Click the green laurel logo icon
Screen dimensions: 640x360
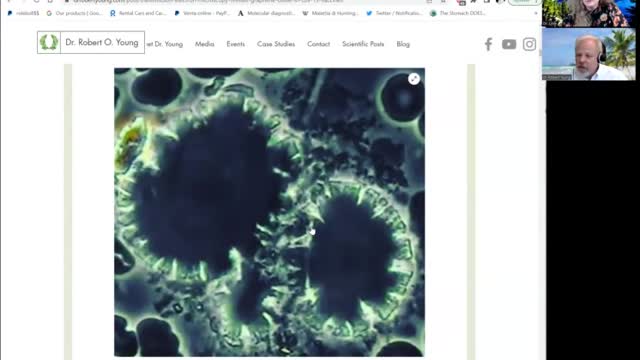point(49,42)
